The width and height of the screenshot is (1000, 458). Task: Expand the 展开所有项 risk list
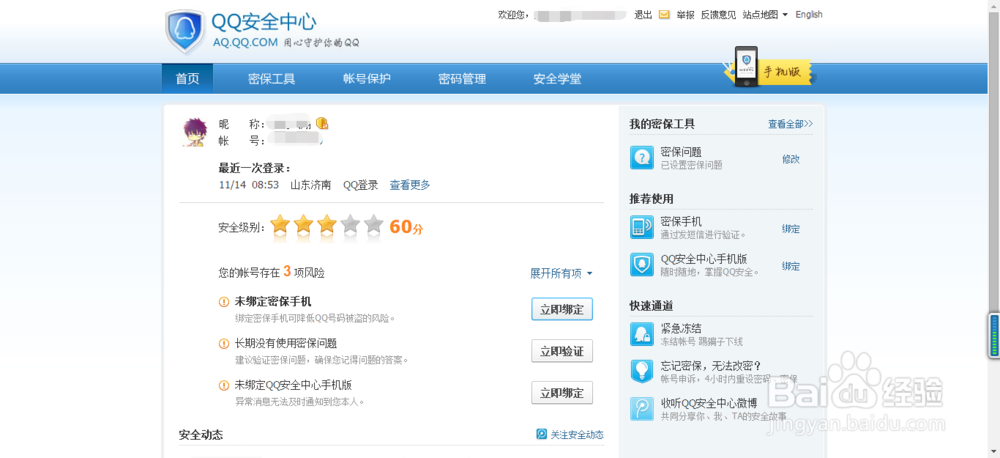(x=561, y=274)
